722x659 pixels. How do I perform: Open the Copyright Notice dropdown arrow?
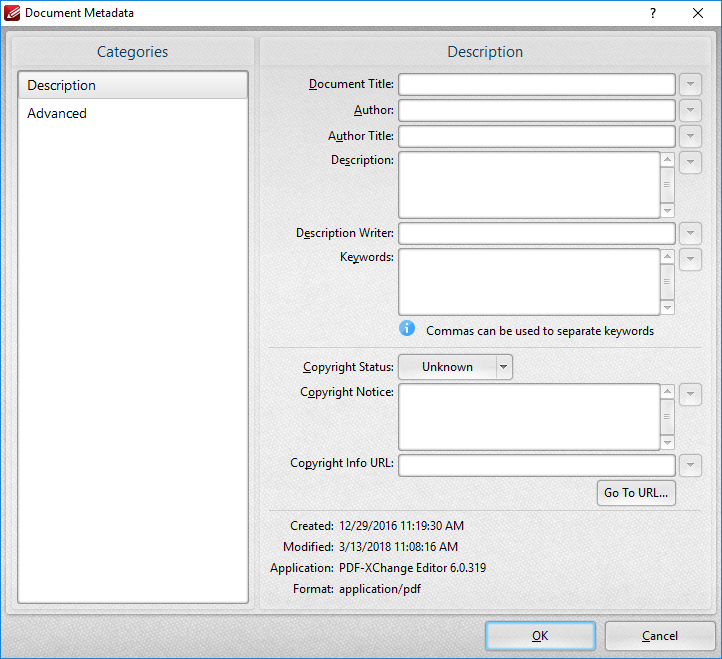pyautogui.click(x=690, y=395)
